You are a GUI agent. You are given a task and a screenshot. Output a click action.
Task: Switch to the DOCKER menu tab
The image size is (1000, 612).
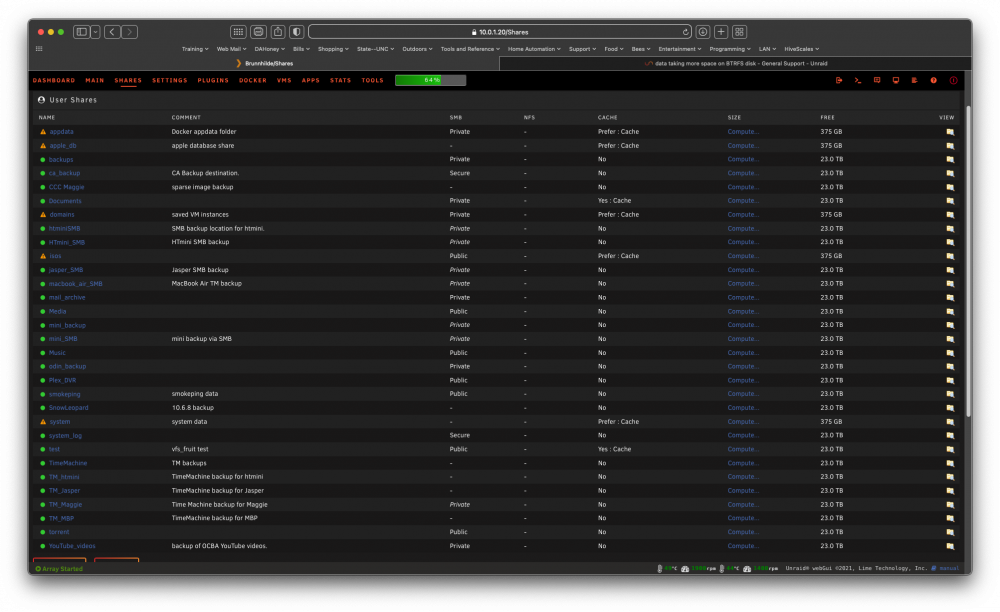point(253,80)
